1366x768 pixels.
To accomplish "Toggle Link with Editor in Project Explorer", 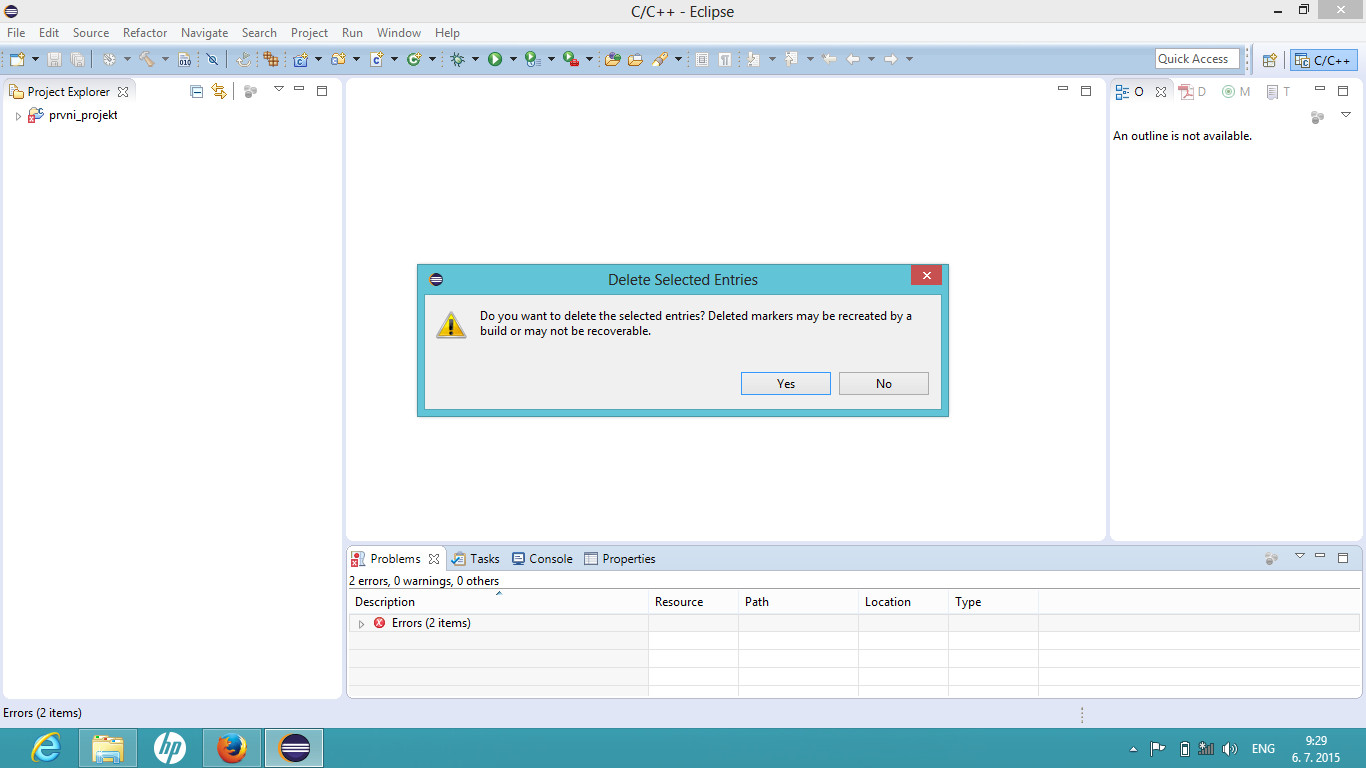I will click(x=219, y=91).
